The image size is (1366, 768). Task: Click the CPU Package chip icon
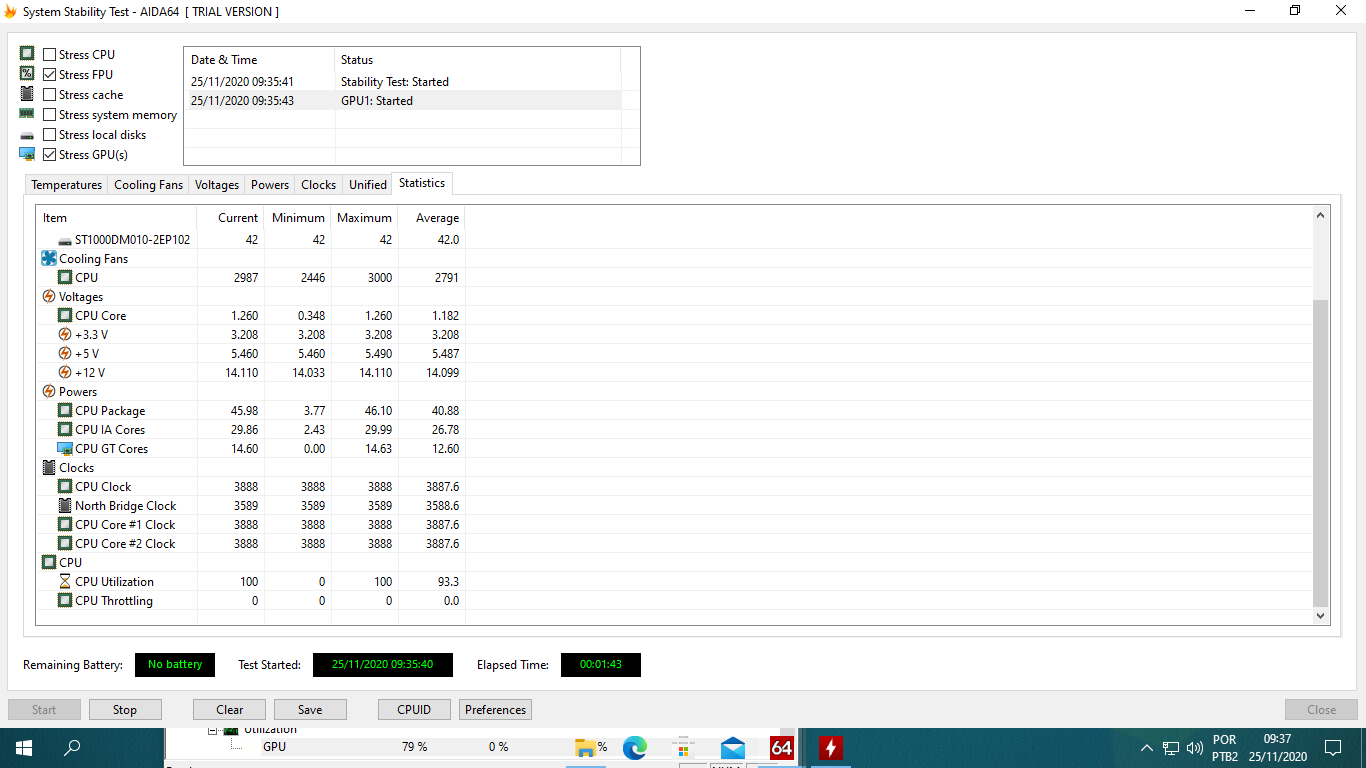pyautogui.click(x=65, y=410)
